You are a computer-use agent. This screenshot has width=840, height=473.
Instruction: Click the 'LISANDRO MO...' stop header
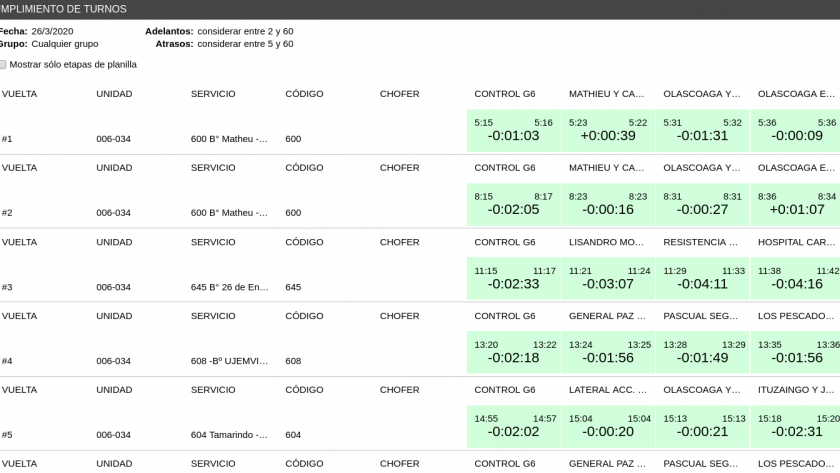[607, 242]
